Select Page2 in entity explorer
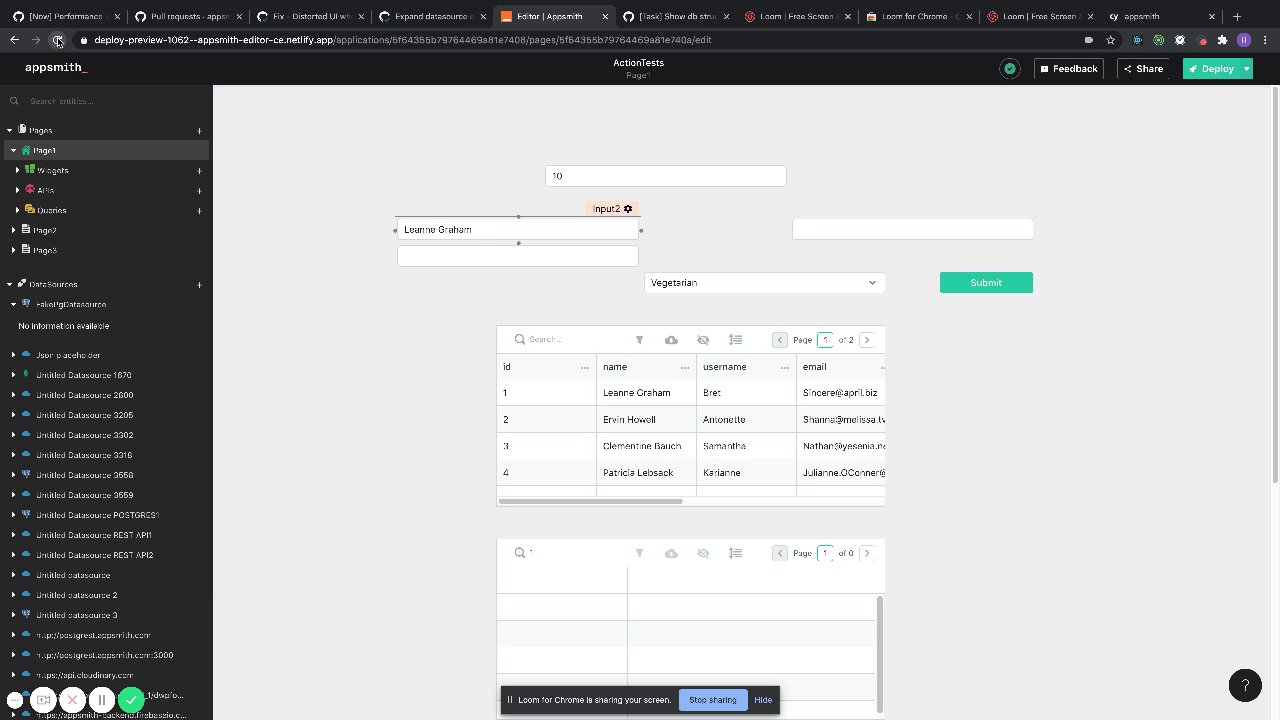This screenshot has width=1280, height=720. (x=45, y=231)
